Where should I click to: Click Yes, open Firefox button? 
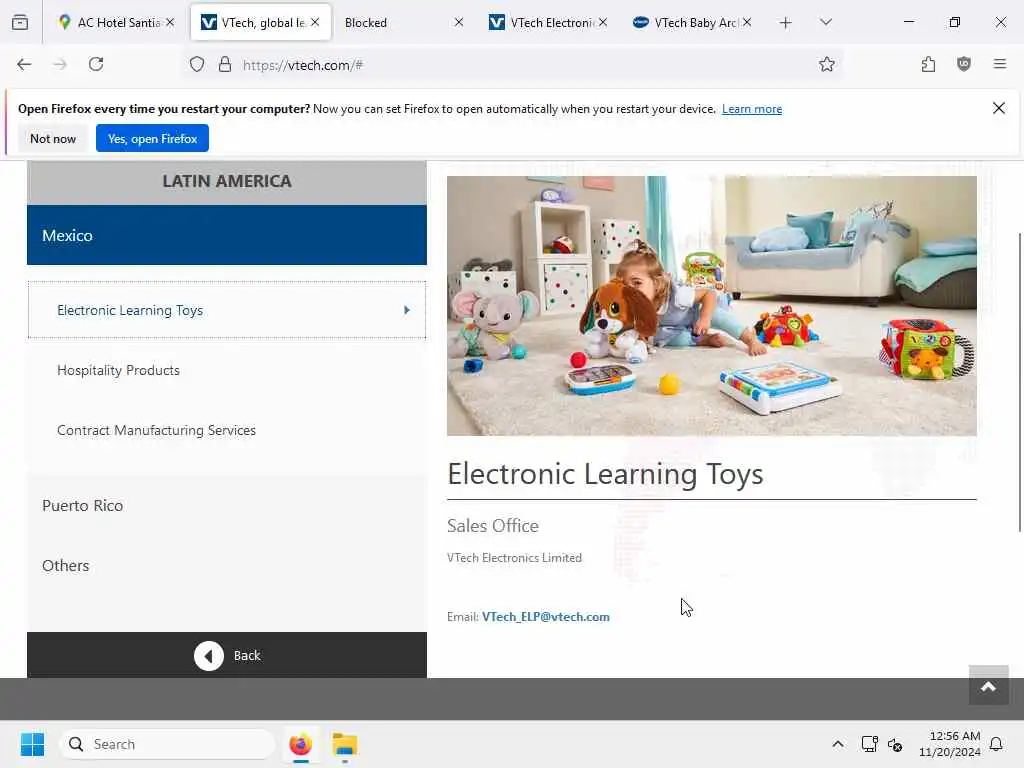pyautogui.click(x=152, y=138)
